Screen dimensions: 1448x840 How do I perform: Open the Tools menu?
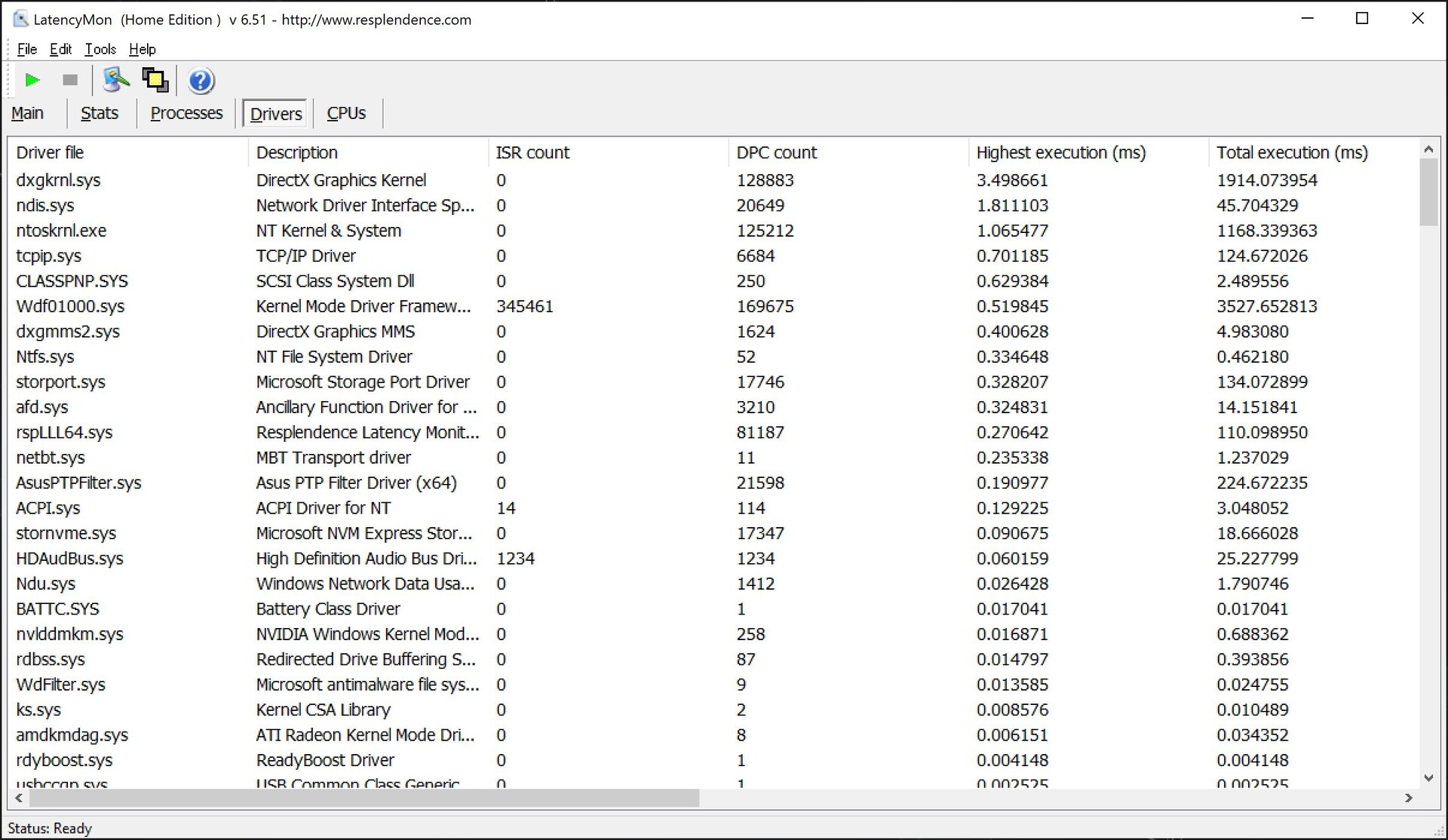coord(100,49)
